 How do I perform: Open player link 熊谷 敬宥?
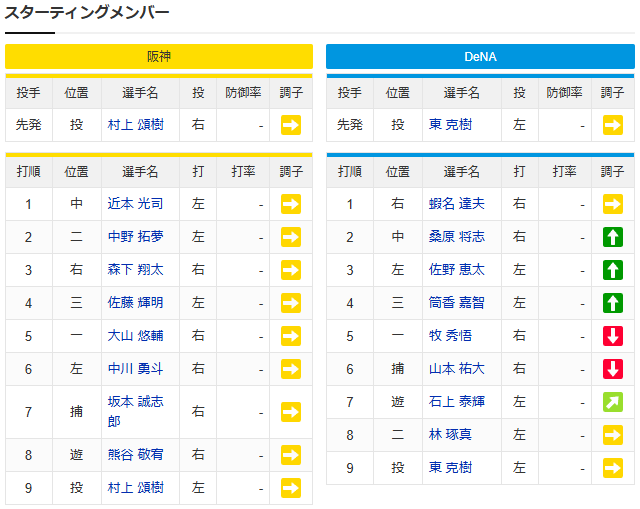(x=136, y=454)
